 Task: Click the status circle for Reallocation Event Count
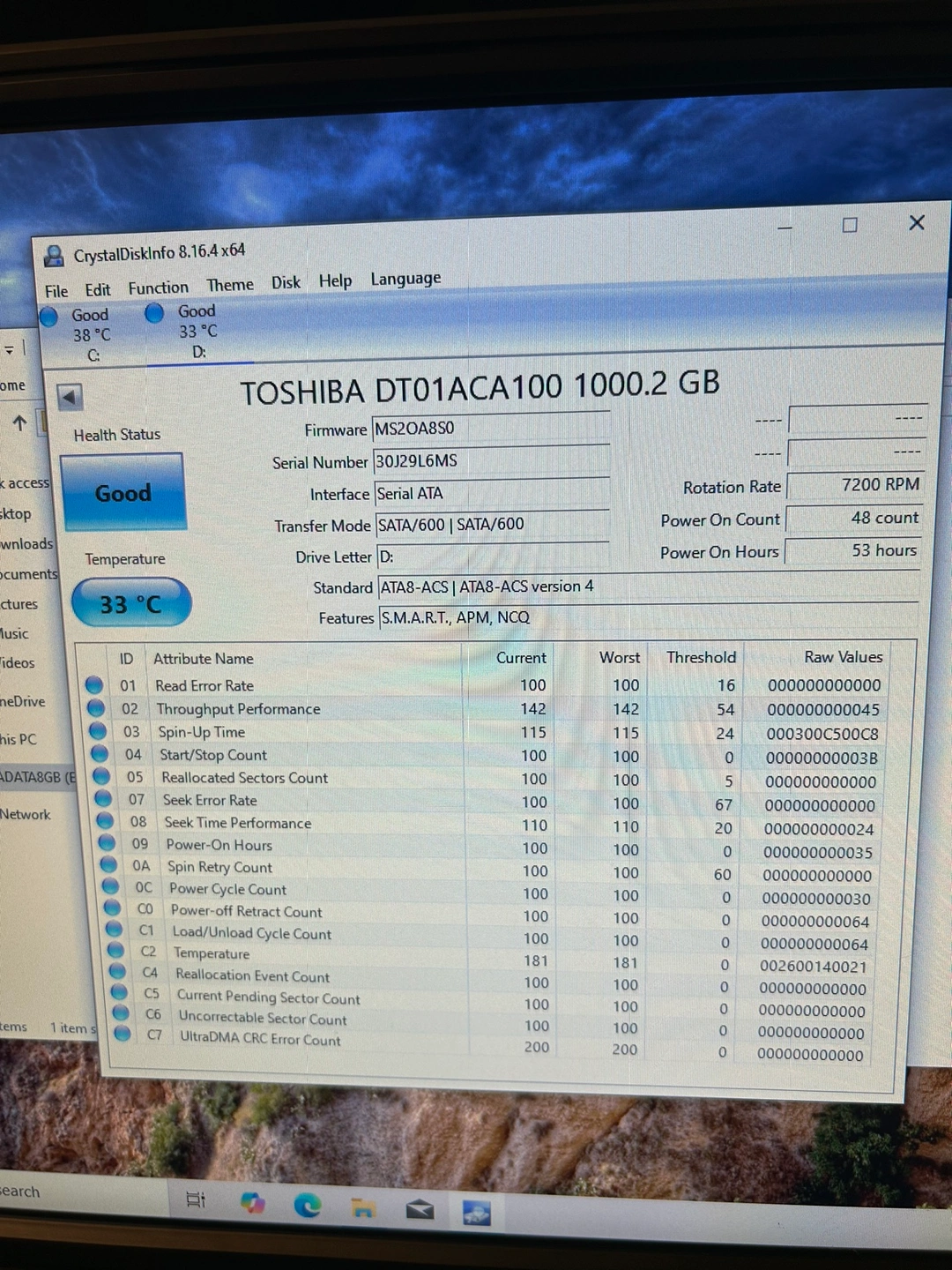(x=117, y=971)
